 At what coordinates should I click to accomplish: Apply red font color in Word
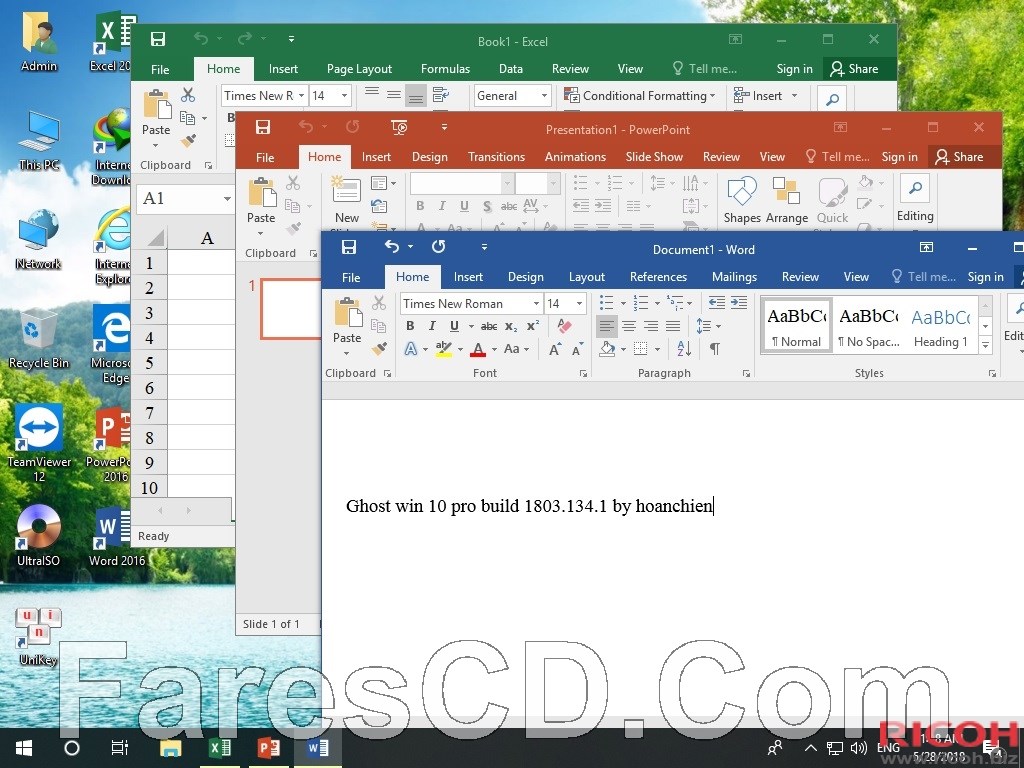point(478,349)
